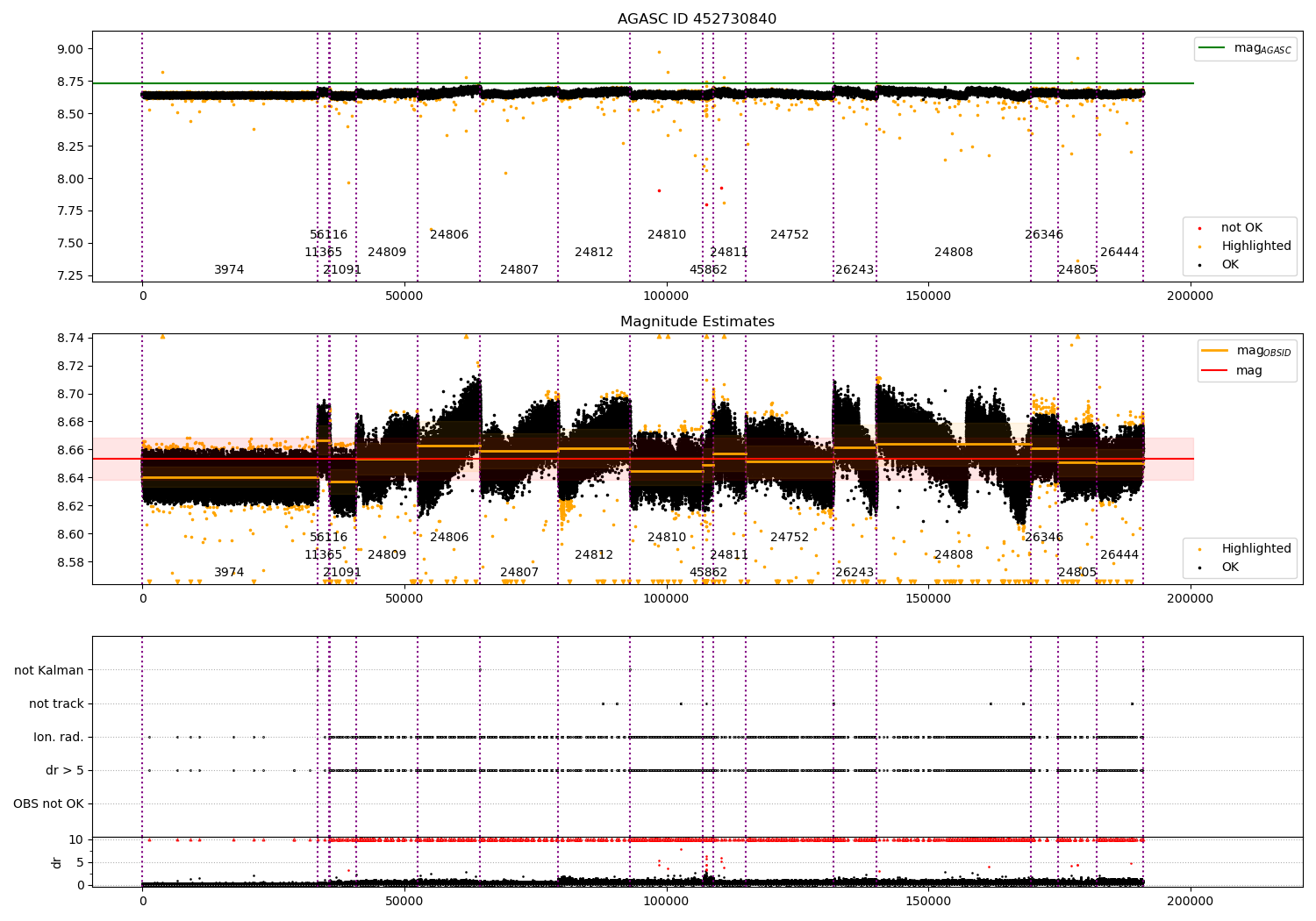
Task: Click obsid label 26444 in the AGASC ID plot
Action: point(1119,253)
